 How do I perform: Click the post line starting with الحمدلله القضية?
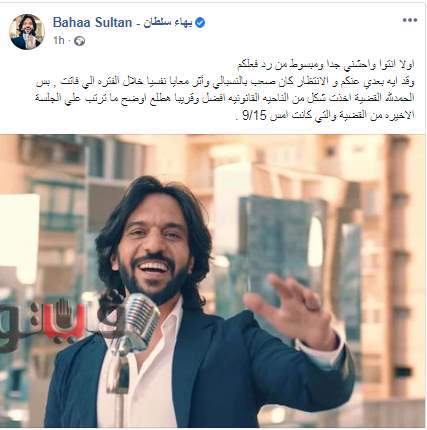pos(225,98)
